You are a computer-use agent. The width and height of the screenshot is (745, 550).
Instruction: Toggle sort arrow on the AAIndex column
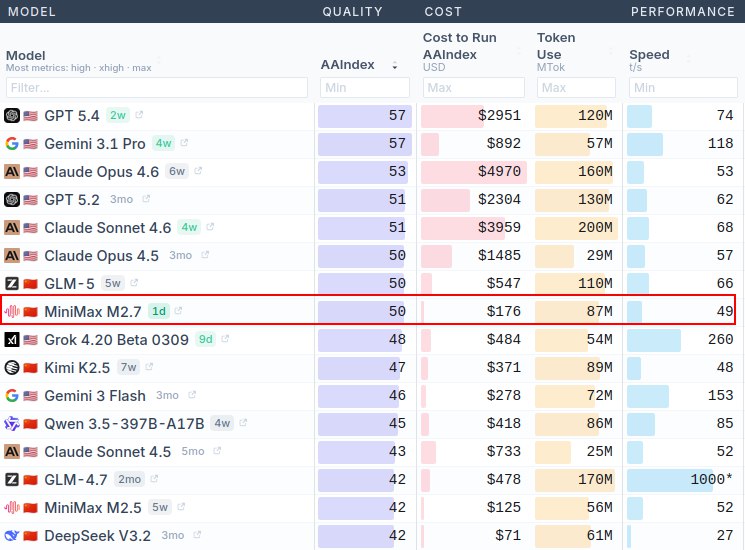pyautogui.click(x=394, y=65)
